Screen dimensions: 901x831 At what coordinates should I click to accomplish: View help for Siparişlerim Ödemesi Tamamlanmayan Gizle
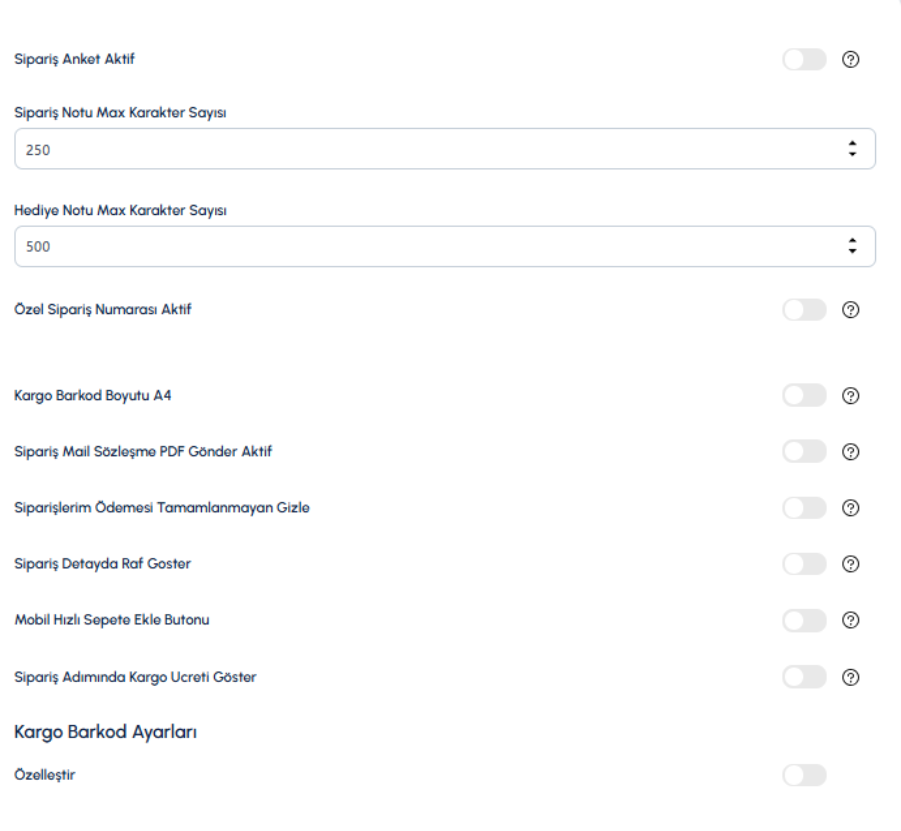850,508
